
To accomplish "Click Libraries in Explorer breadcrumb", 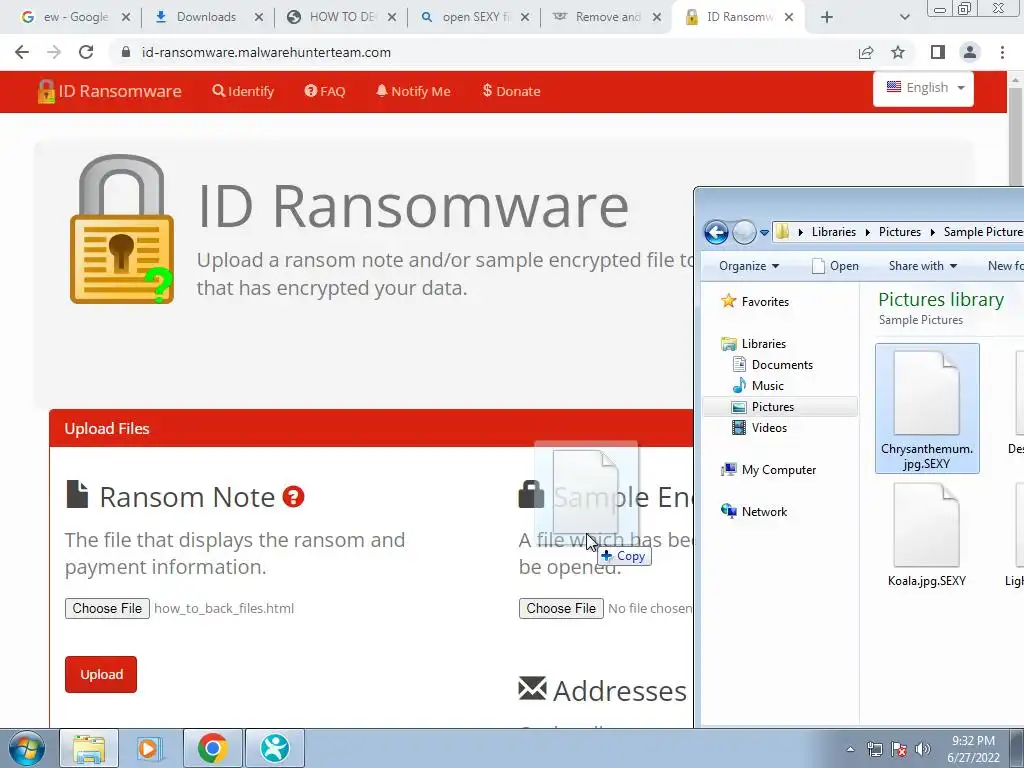I will 833,232.
